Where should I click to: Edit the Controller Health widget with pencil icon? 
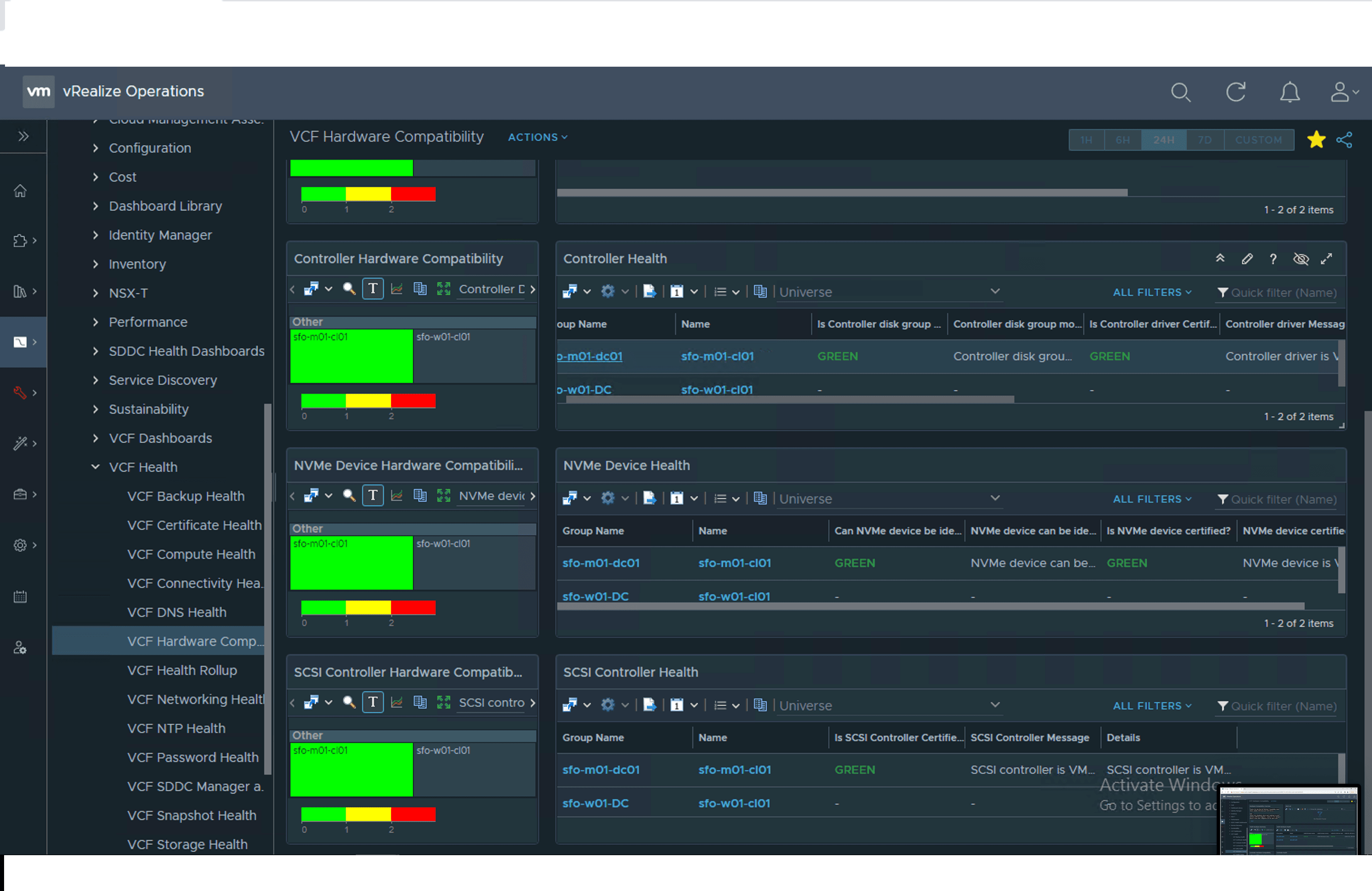pos(1247,259)
